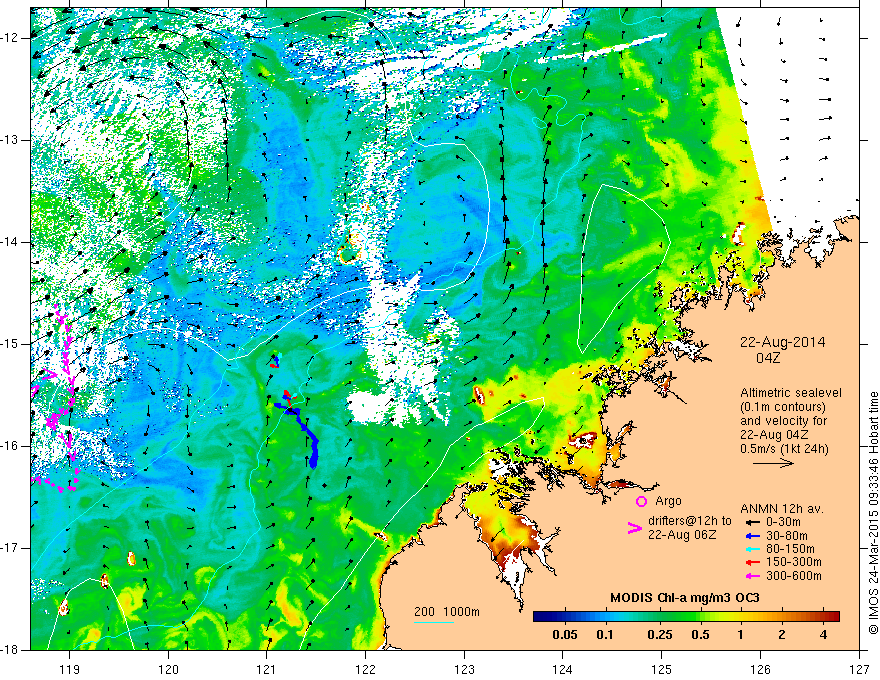Click the '0.5m/s (1kt 24h)' label
880x680 pixels.
pos(784,448)
